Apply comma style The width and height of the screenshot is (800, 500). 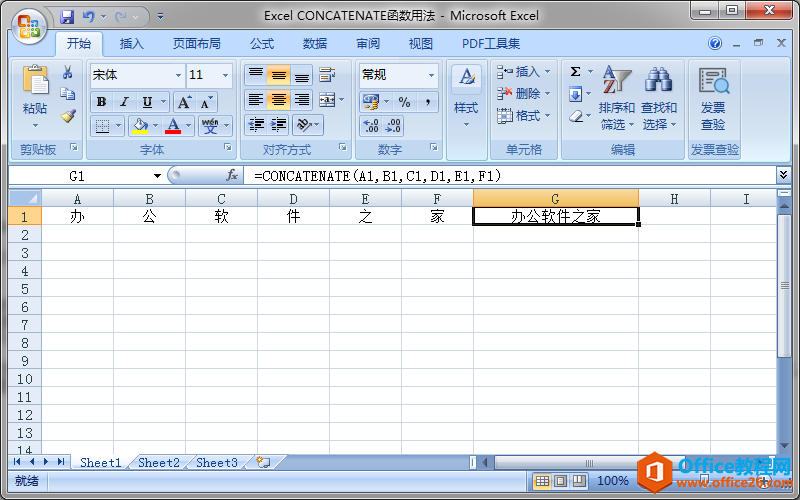point(427,102)
